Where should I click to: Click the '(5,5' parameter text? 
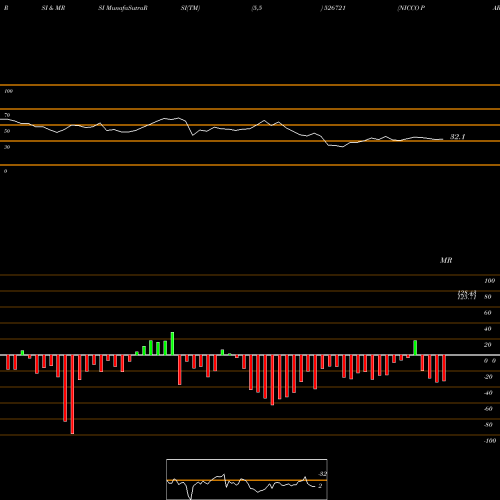pos(257,8)
